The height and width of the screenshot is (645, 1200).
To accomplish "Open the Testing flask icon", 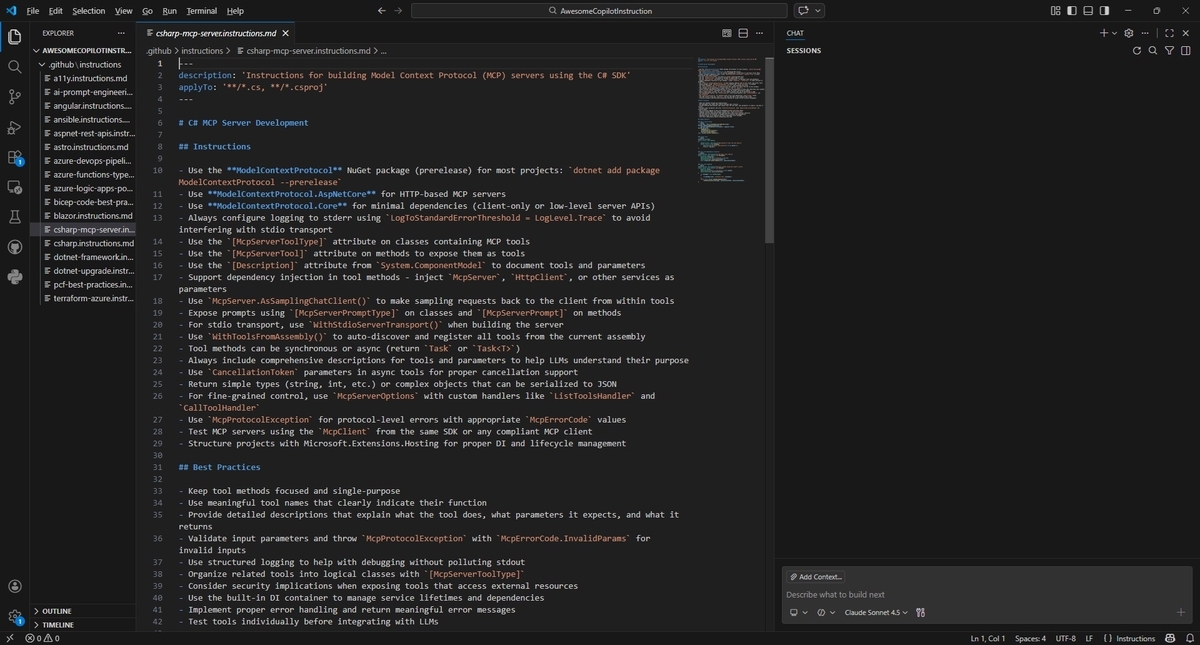I will pyautogui.click(x=15, y=216).
